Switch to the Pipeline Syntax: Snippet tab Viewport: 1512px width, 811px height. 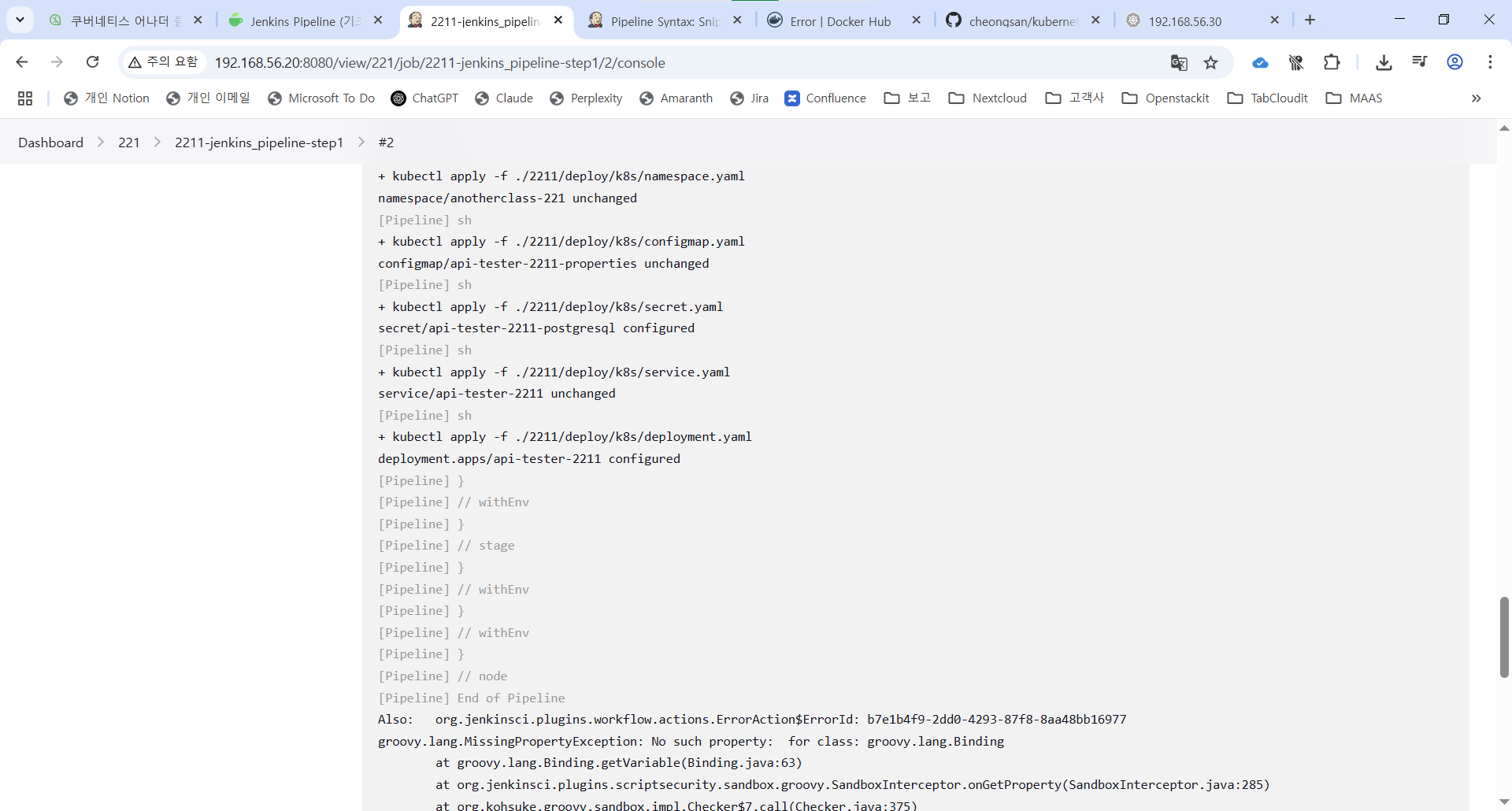point(665,21)
